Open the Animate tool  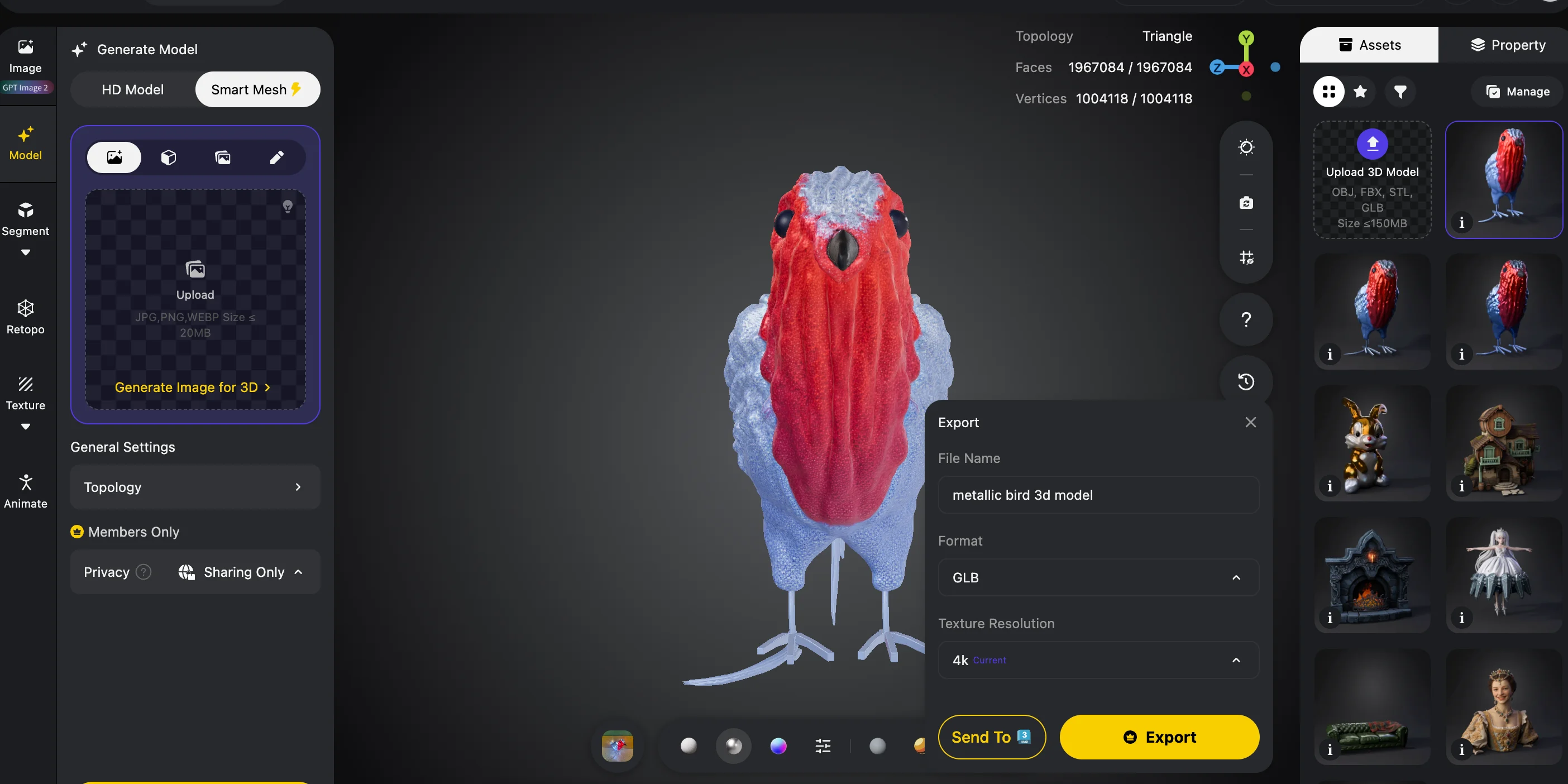[x=26, y=491]
